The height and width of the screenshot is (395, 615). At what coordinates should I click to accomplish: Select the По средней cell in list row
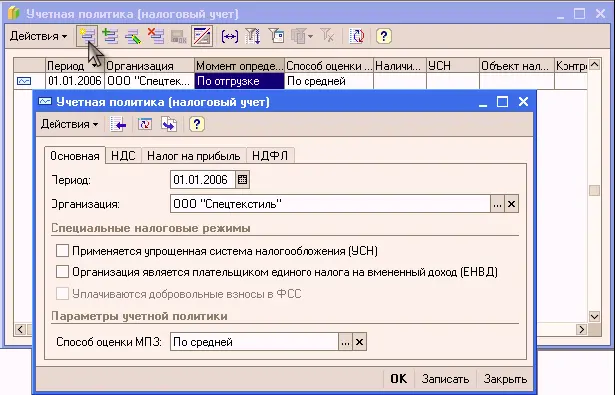(329, 81)
